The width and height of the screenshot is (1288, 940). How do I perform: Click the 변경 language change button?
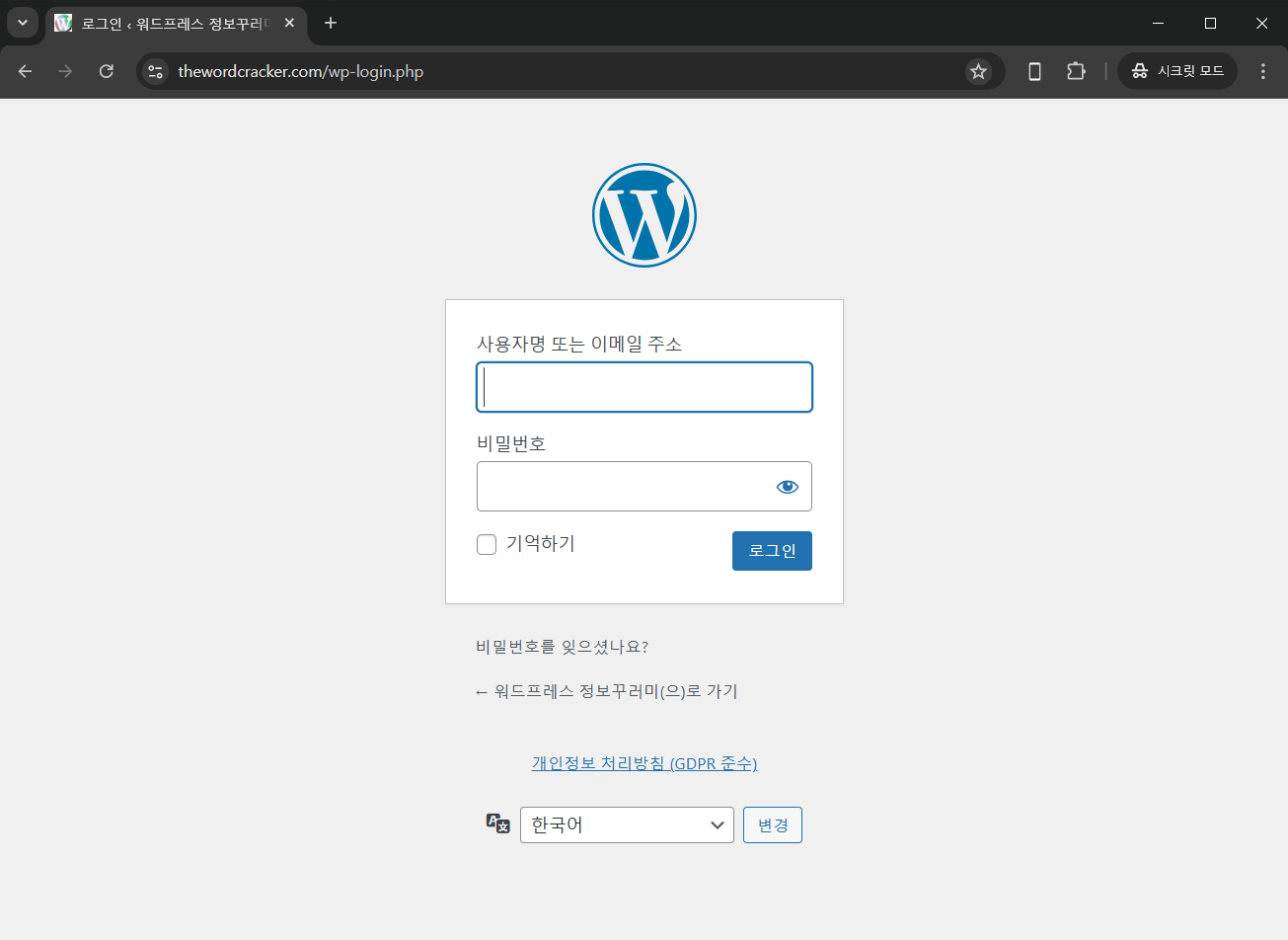click(x=773, y=824)
